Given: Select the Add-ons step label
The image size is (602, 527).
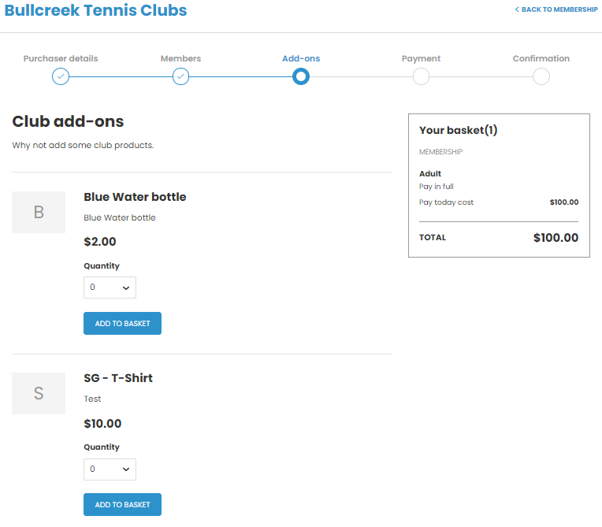Looking at the screenshot, I should pyautogui.click(x=301, y=58).
